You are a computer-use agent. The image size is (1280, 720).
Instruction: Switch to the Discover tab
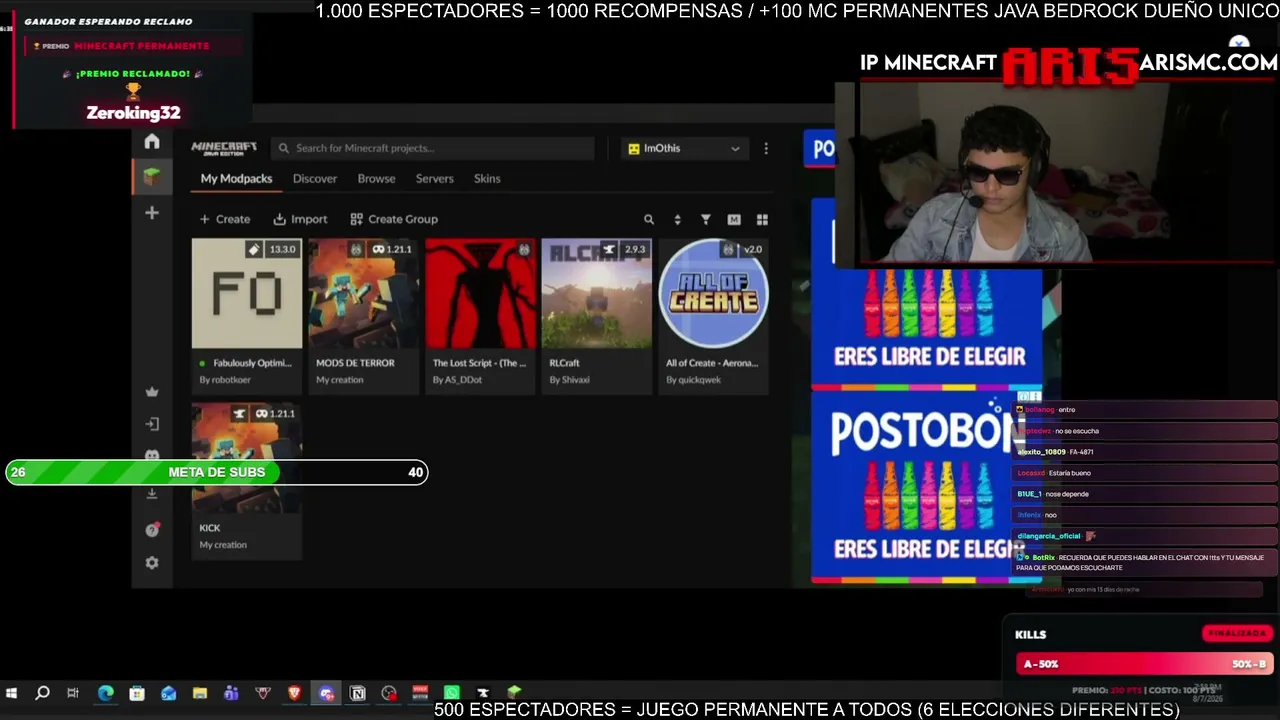point(315,179)
